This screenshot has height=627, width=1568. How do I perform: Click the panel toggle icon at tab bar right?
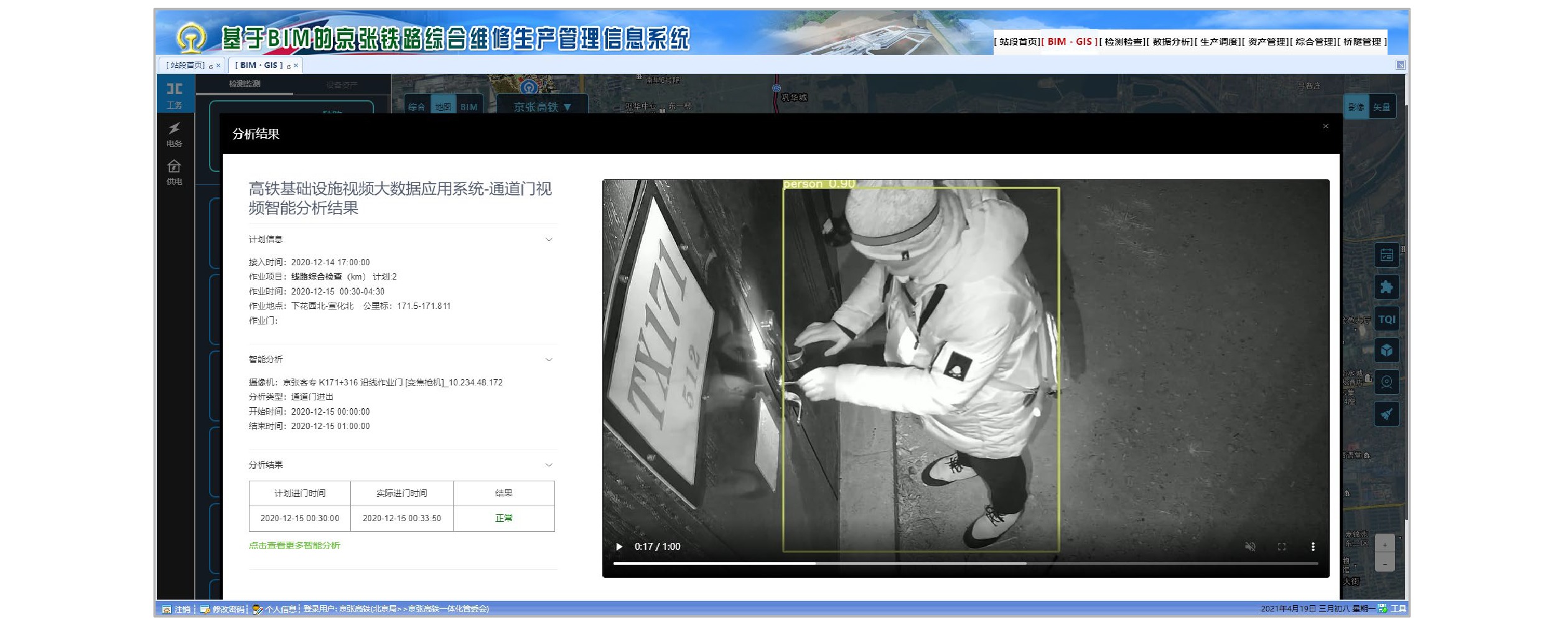tap(1400, 65)
